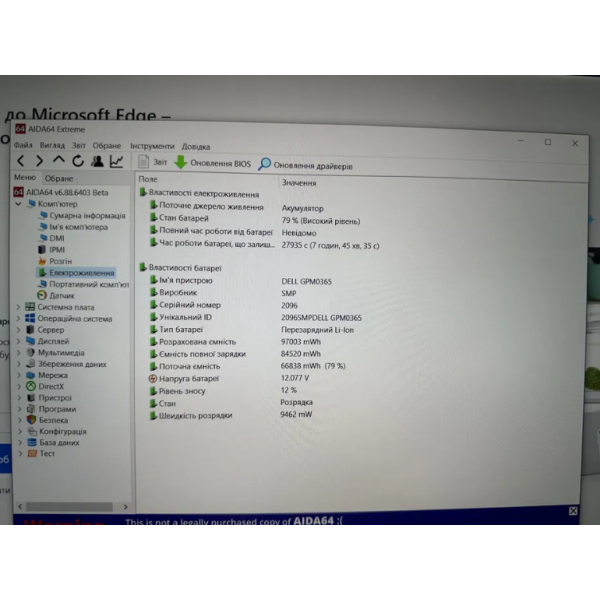Open the user manager person icon
The image size is (600, 600).
[97, 161]
